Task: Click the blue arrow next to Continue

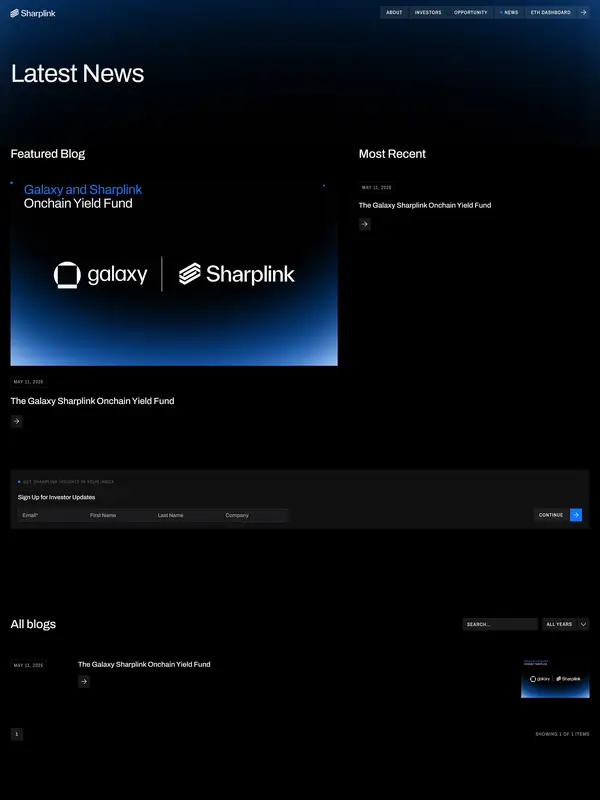Action: point(576,515)
